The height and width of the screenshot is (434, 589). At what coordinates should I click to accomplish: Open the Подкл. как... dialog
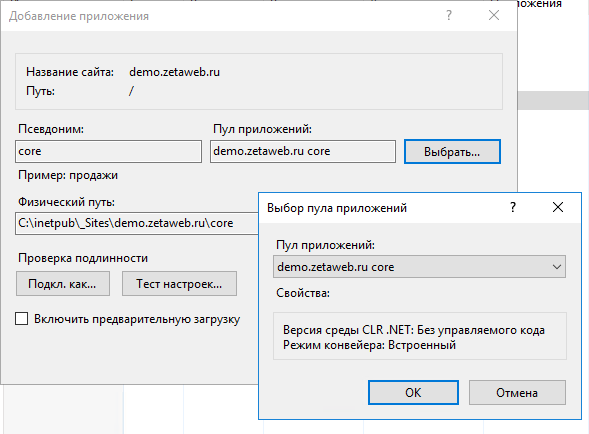click(x=63, y=284)
